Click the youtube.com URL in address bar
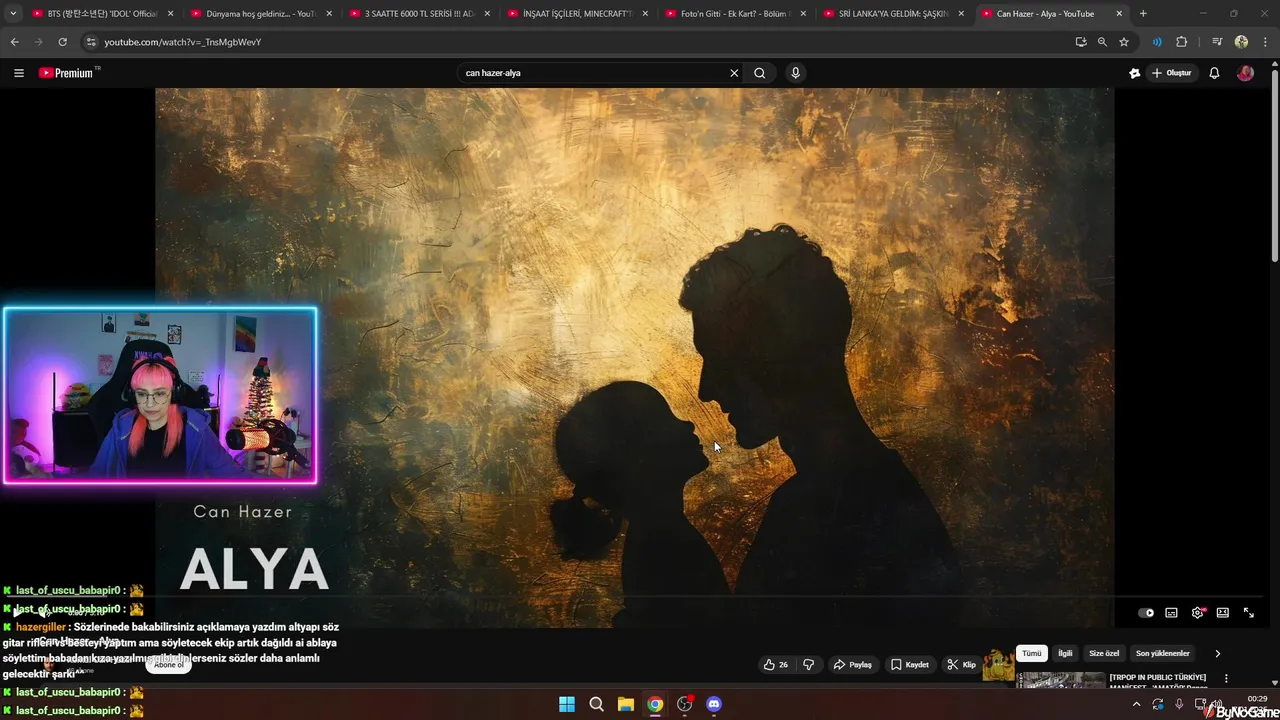Image resolution: width=1280 pixels, height=720 pixels. coord(182,42)
